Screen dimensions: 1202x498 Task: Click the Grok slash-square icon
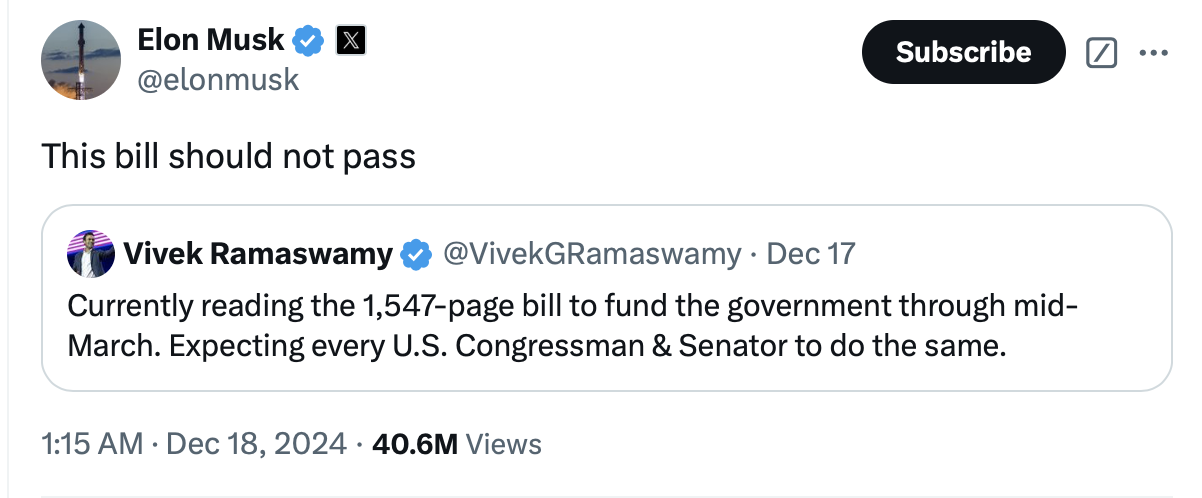[x=1101, y=53]
